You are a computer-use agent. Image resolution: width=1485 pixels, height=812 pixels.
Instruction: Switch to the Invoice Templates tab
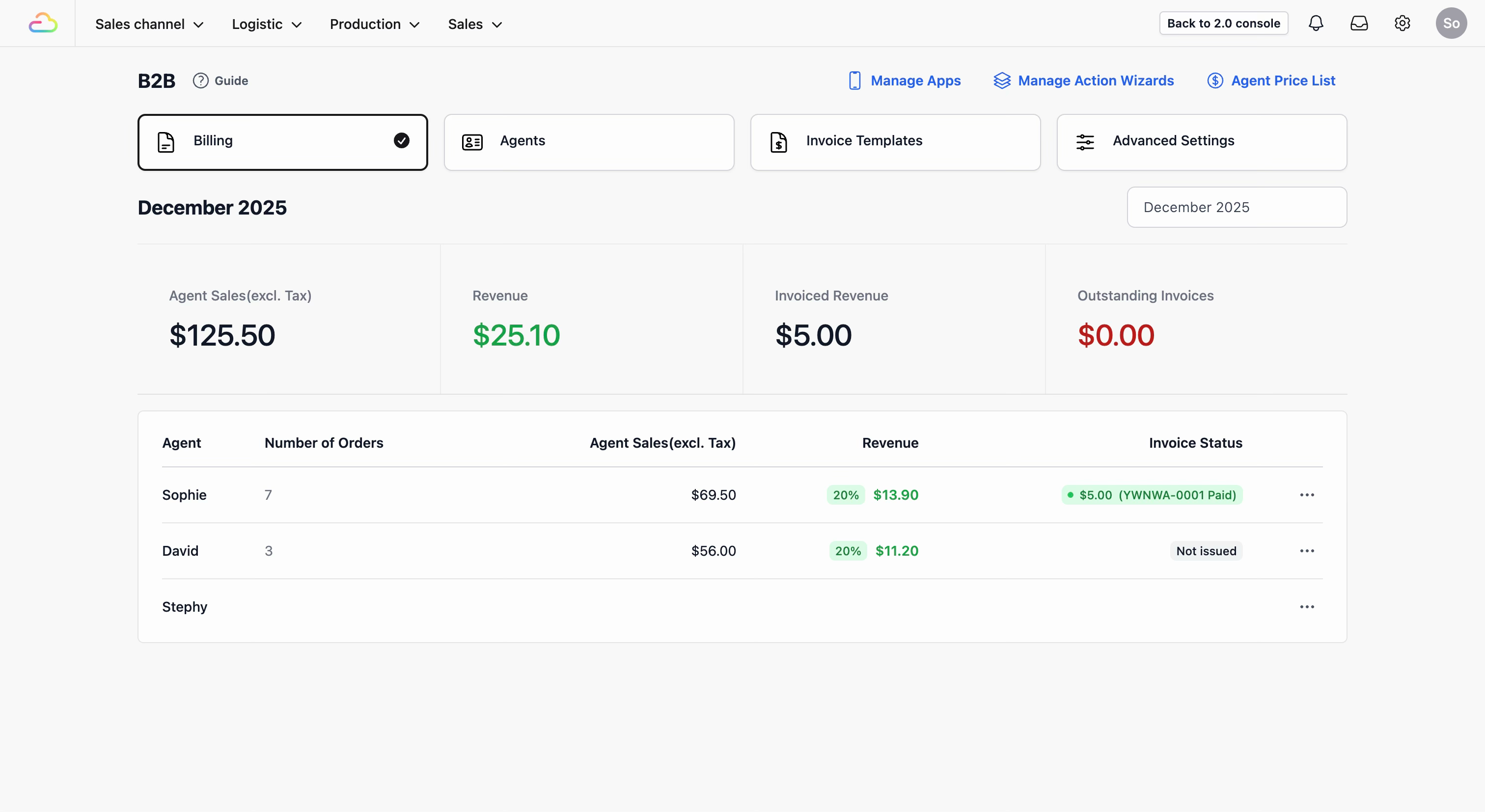point(895,142)
